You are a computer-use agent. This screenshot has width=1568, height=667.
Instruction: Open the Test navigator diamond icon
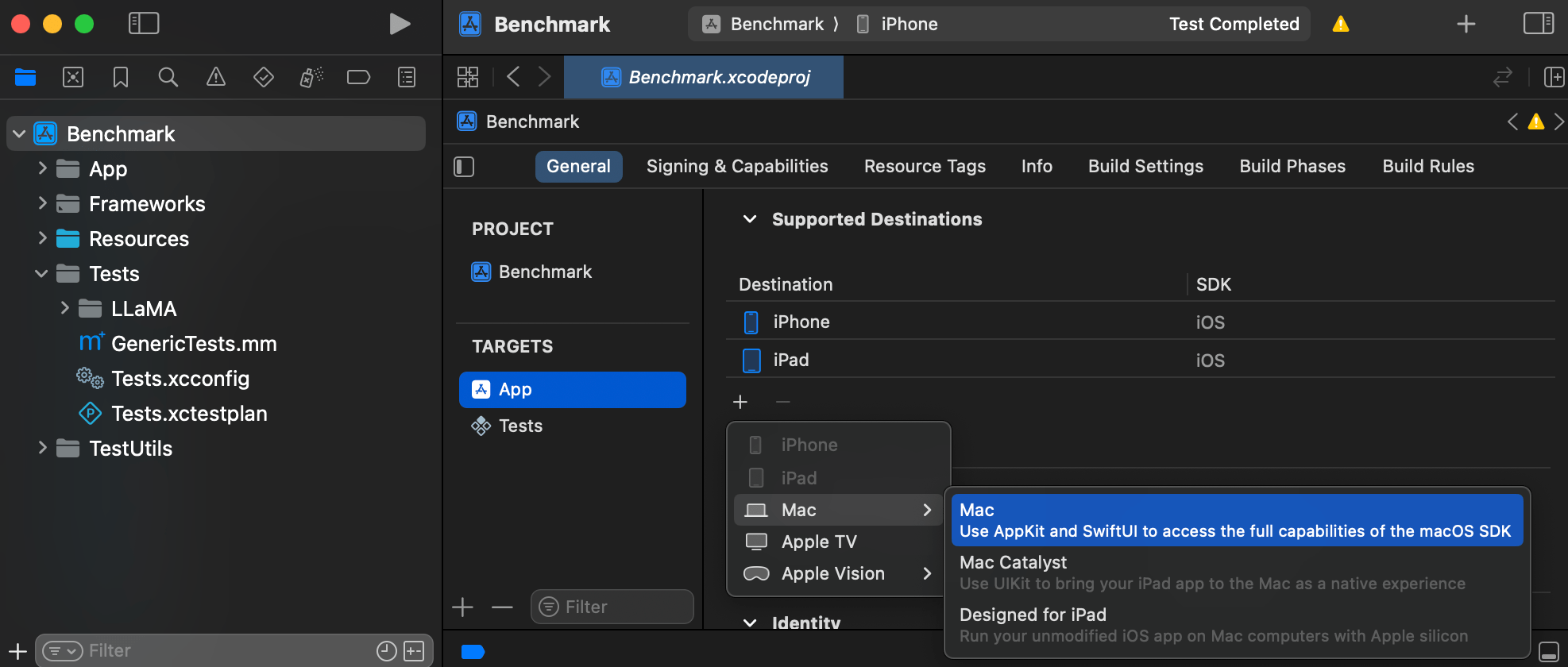click(x=263, y=77)
